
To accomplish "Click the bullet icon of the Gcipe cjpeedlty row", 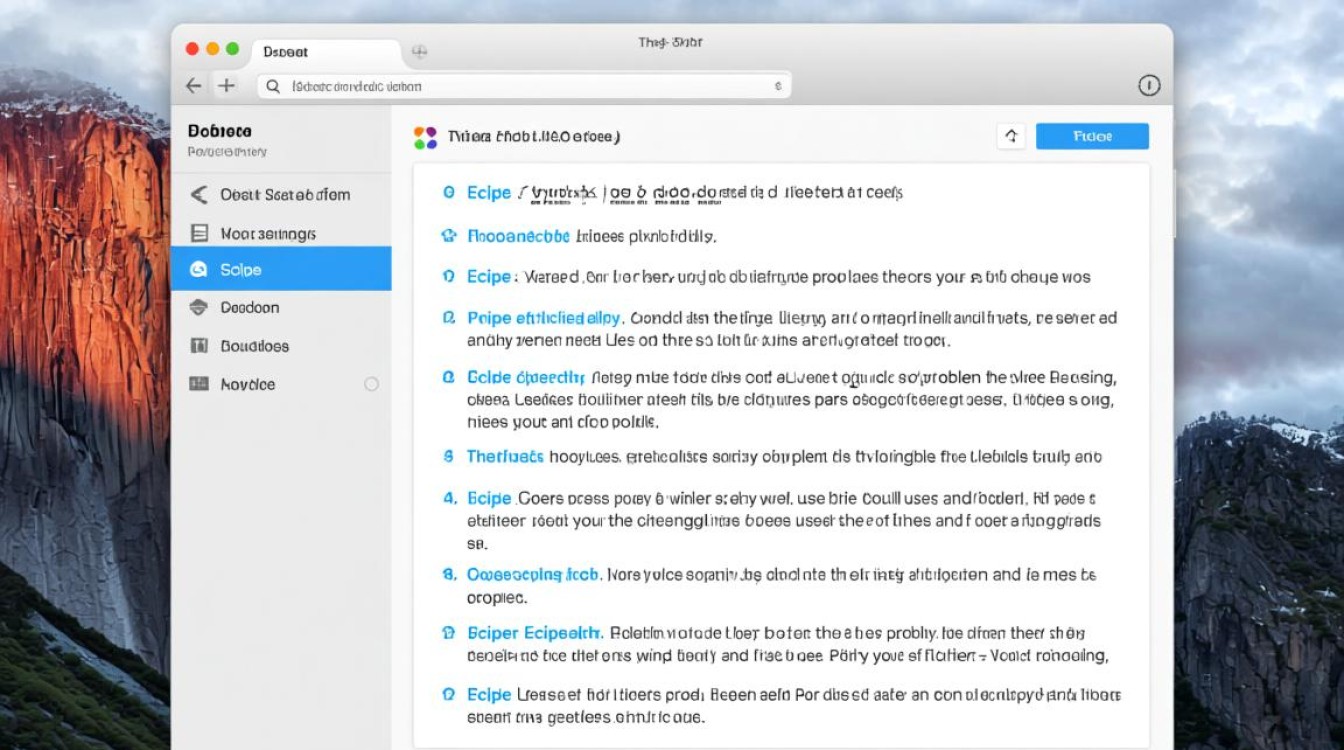I will click(449, 378).
